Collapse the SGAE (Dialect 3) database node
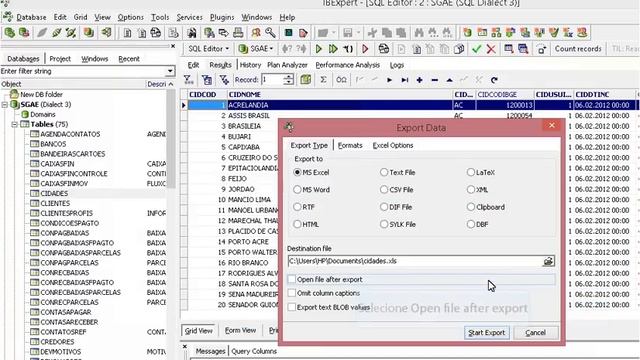The width and height of the screenshot is (640, 360). [x=5, y=104]
